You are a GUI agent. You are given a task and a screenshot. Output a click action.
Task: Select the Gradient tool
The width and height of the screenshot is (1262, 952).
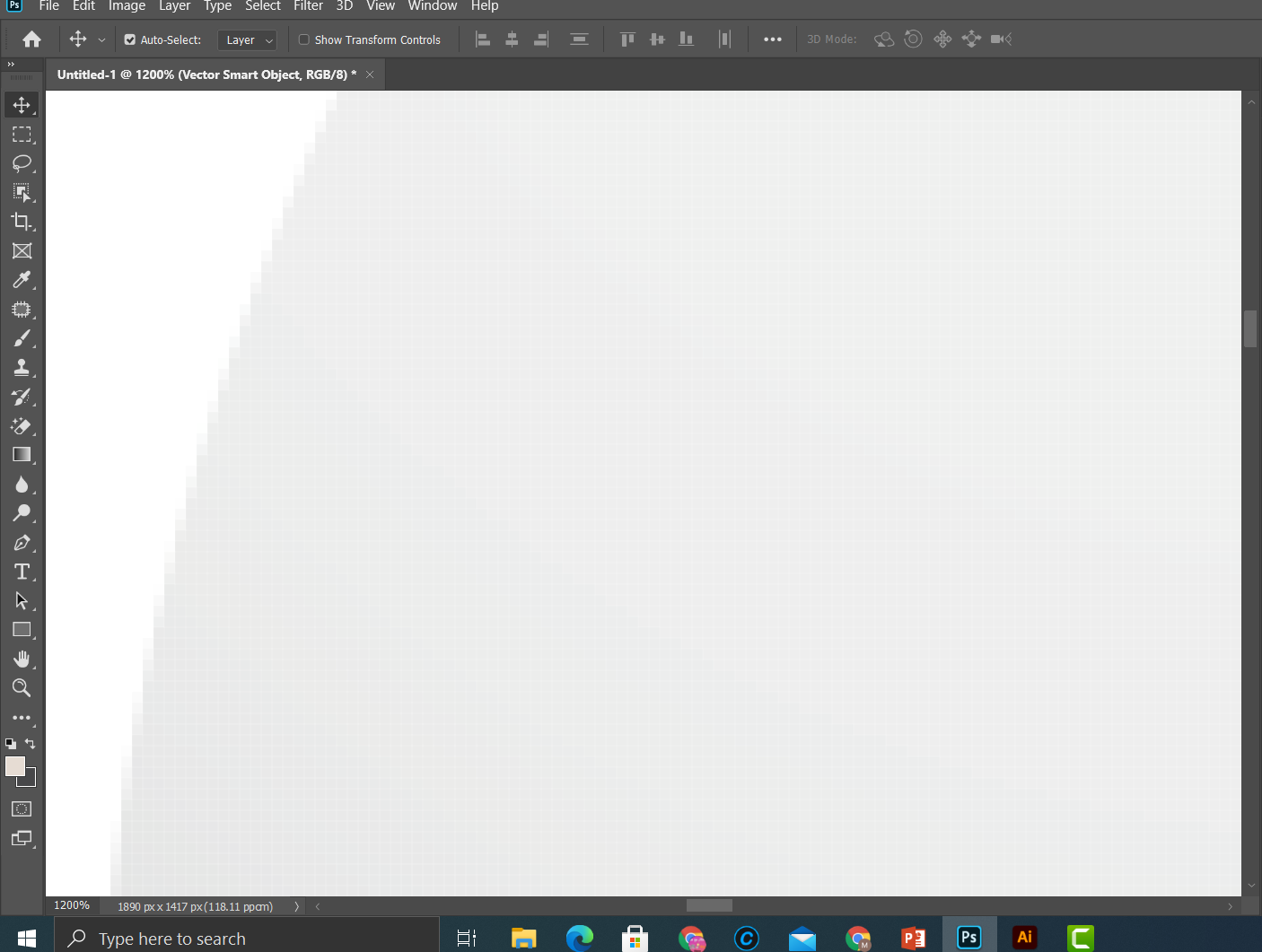pyautogui.click(x=22, y=455)
